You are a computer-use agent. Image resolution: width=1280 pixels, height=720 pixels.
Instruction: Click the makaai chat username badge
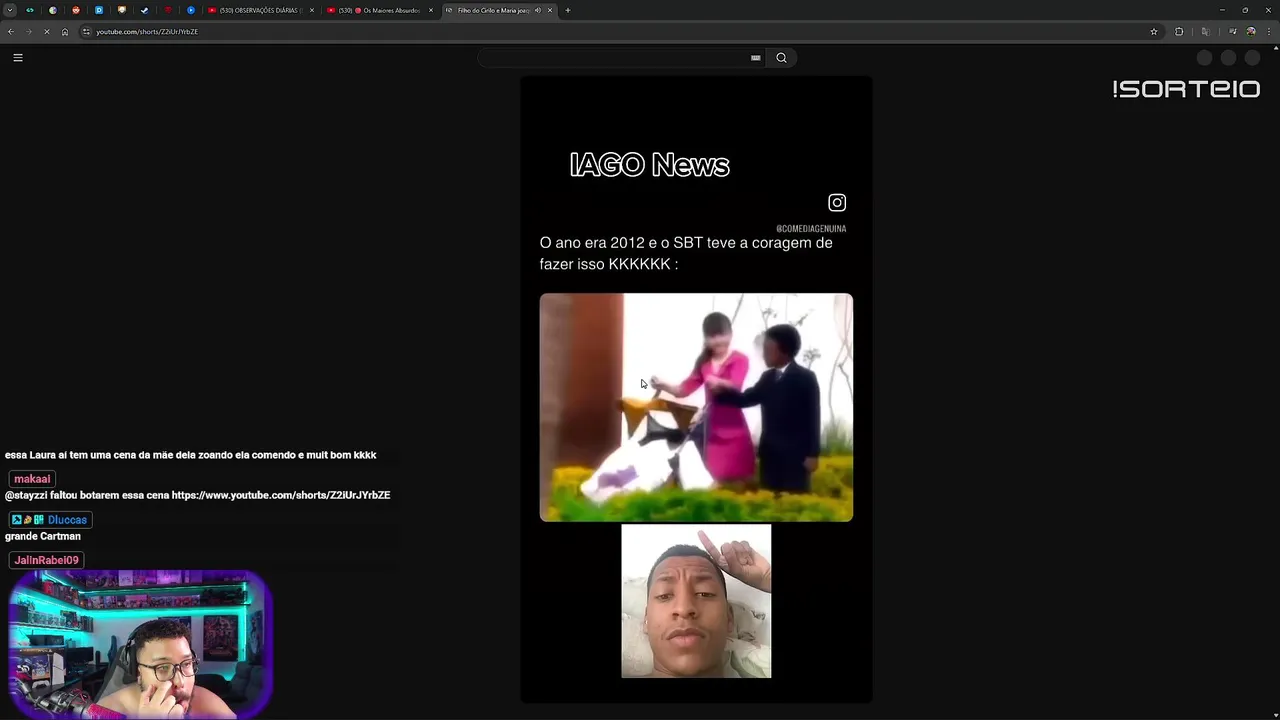point(32,479)
